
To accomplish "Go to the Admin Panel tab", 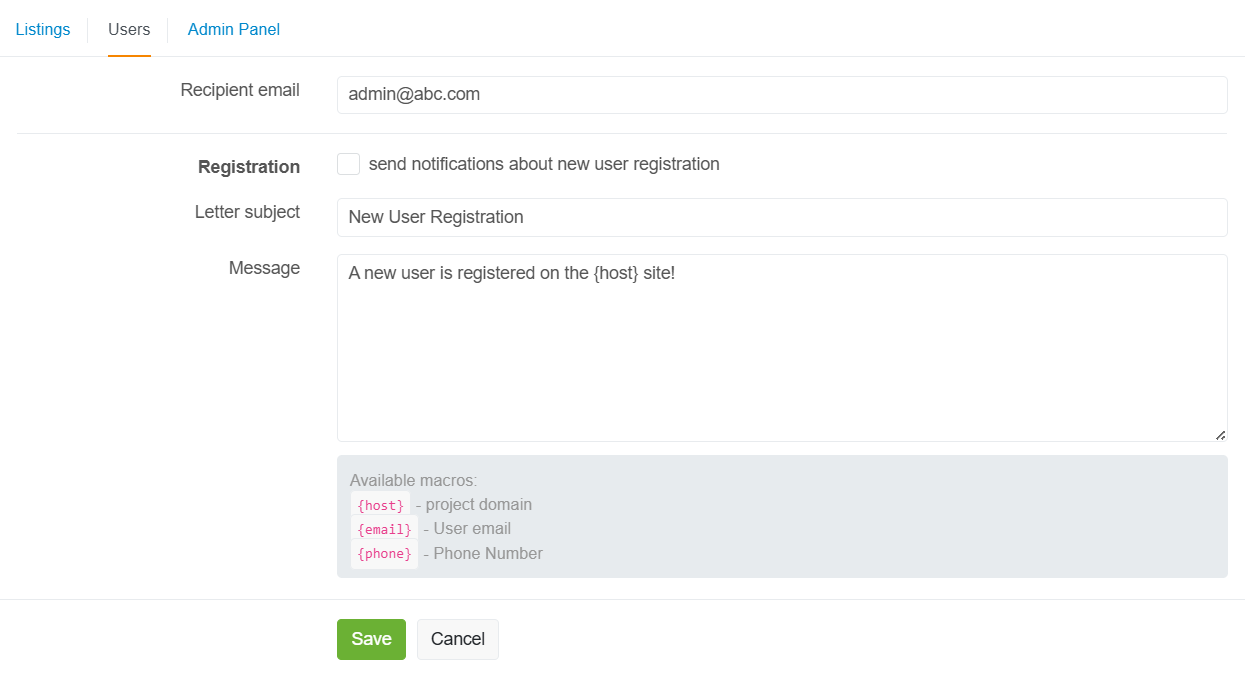I will pyautogui.click(x=233, y=29).
